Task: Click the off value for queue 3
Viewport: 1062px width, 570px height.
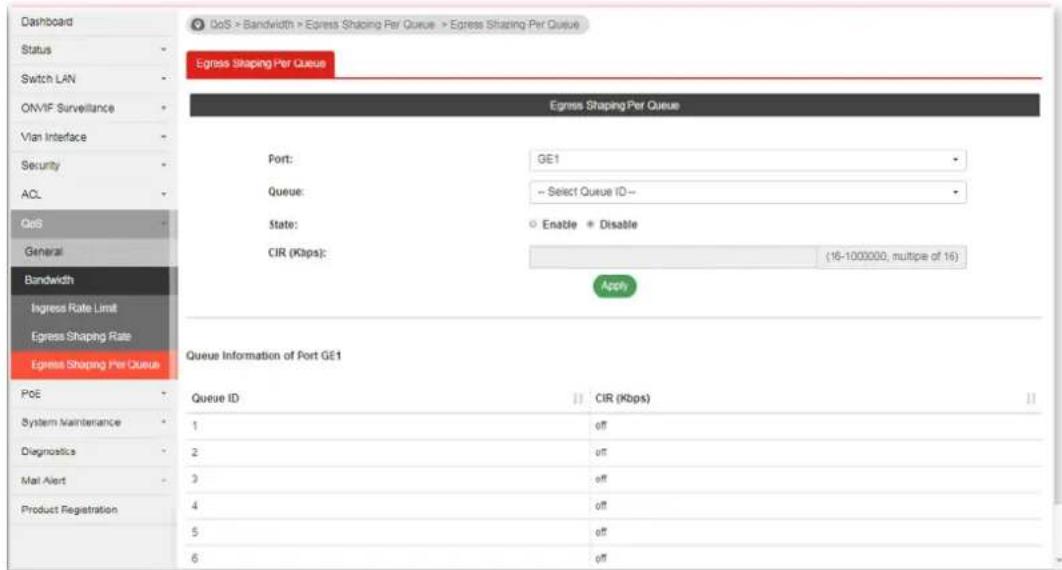Action: pos(601,479)
